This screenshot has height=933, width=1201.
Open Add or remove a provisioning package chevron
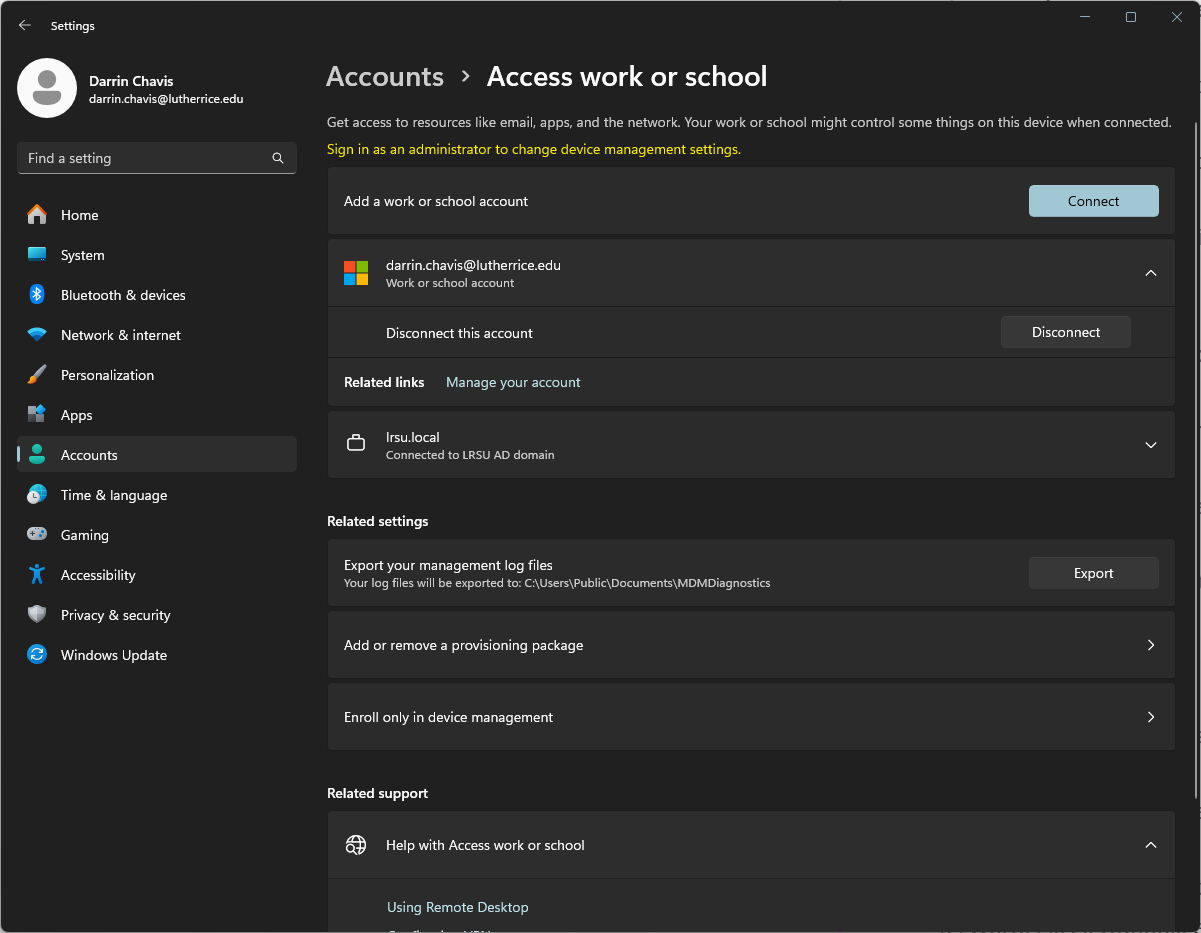[1151, 645]
